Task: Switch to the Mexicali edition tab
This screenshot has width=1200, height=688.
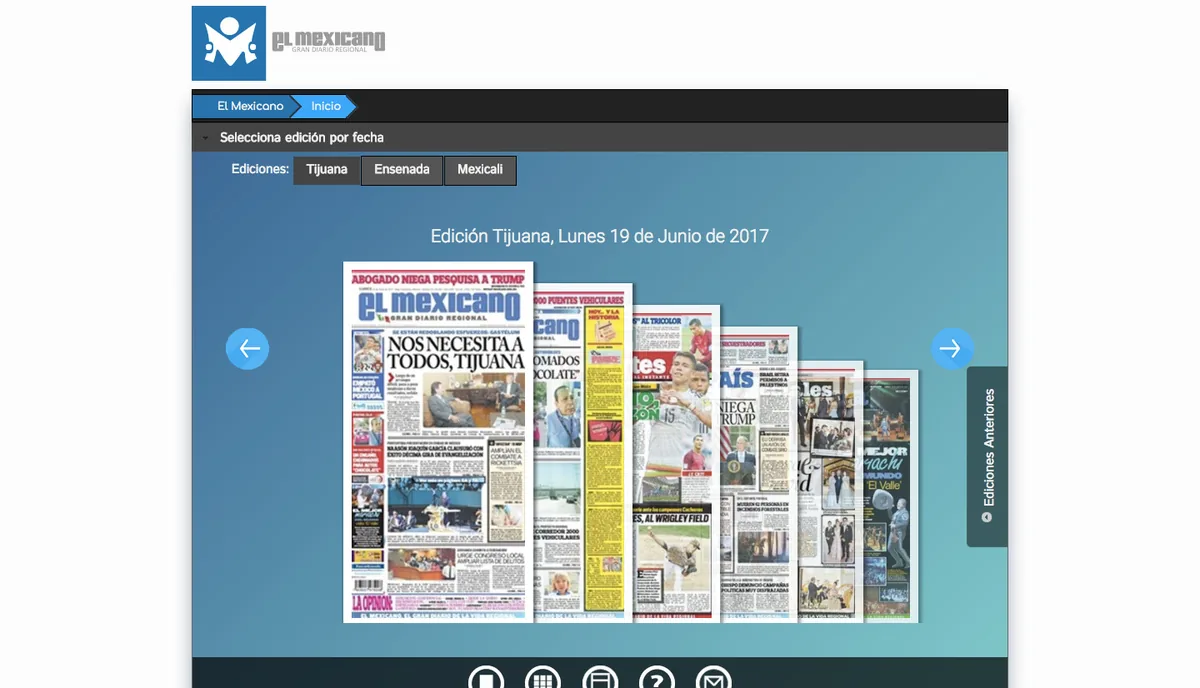Action: (480, 170)
